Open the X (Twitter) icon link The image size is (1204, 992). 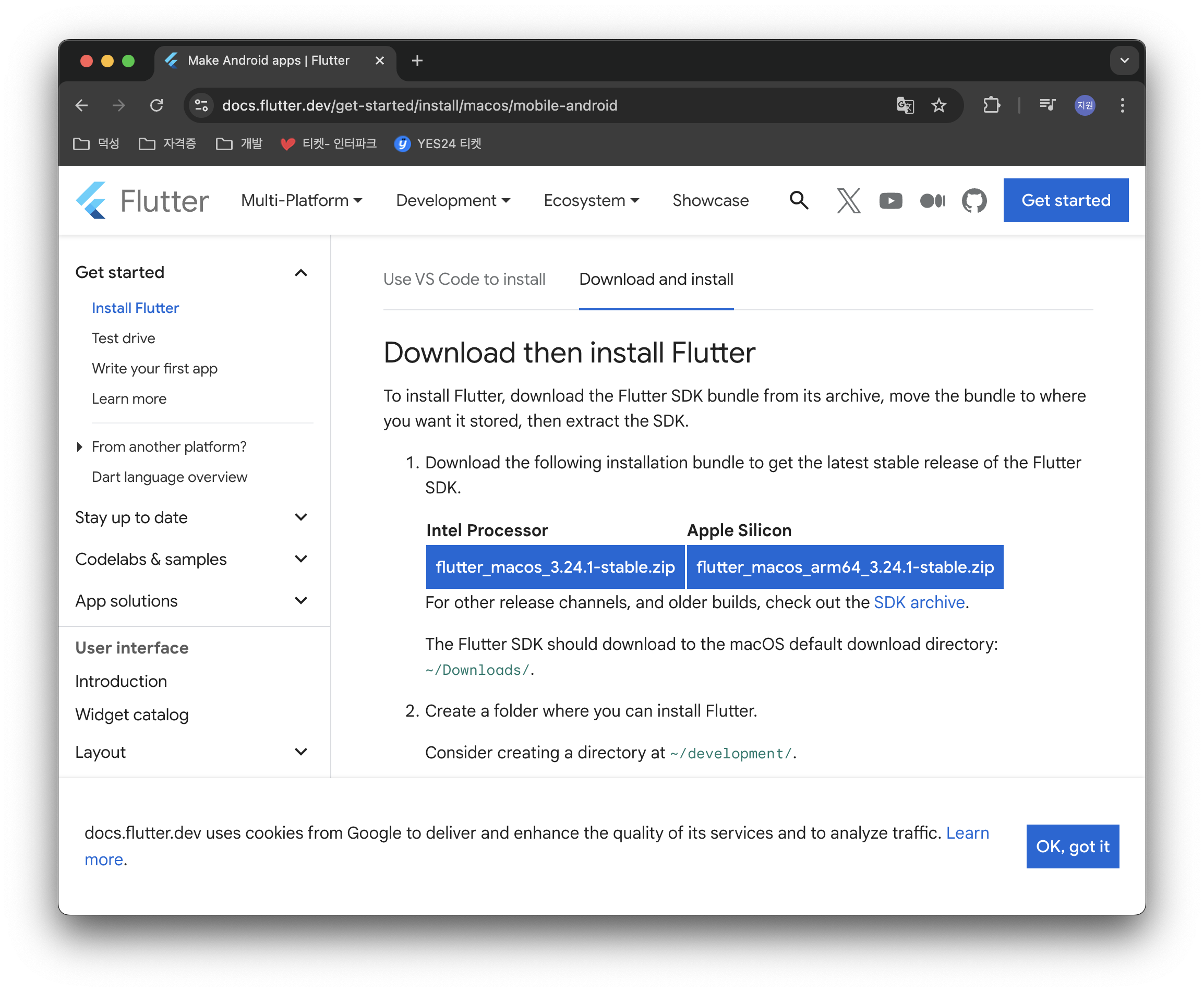pos(849,201)
